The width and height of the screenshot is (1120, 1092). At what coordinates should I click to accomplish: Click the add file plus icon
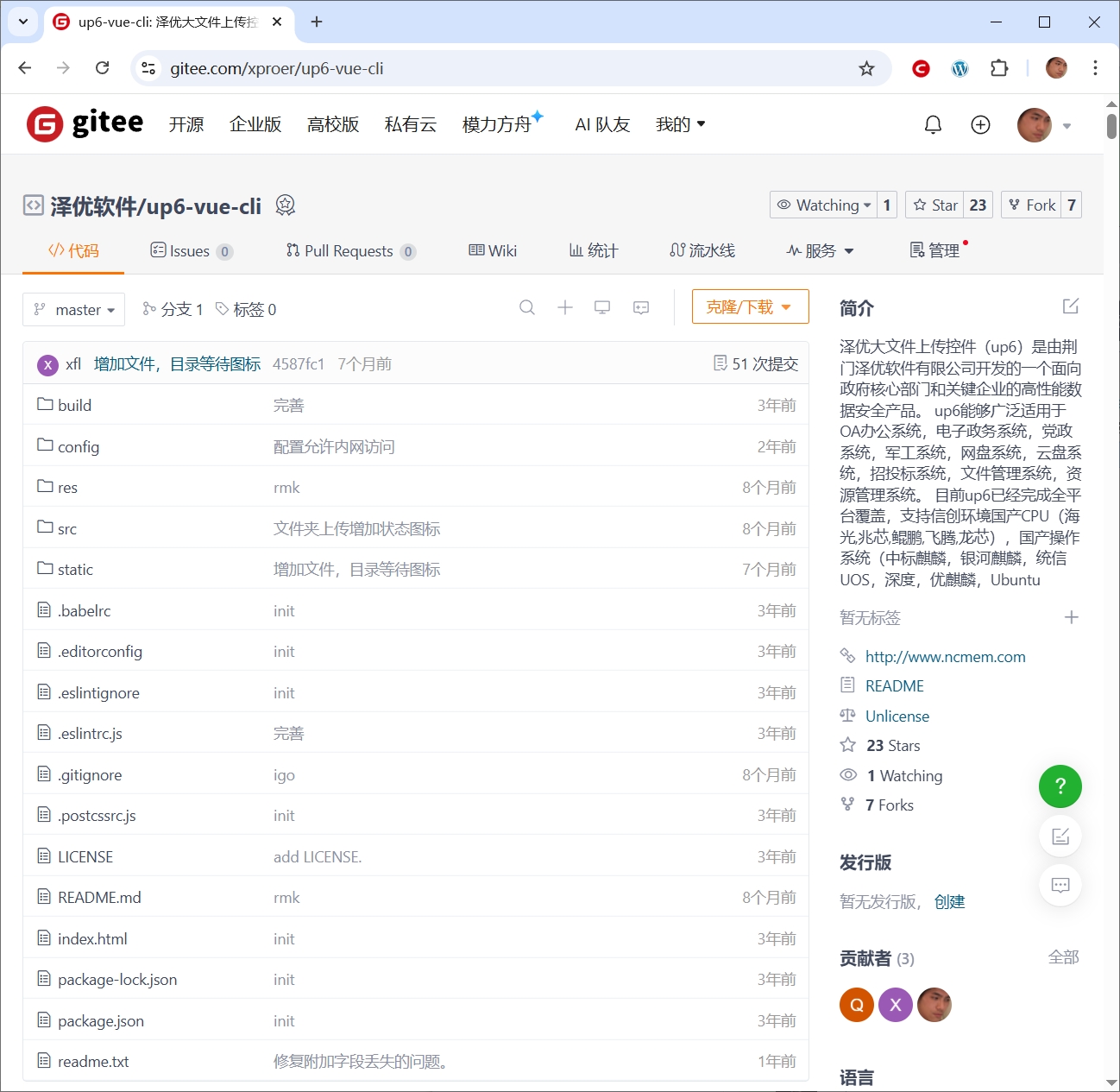point(565,308)
